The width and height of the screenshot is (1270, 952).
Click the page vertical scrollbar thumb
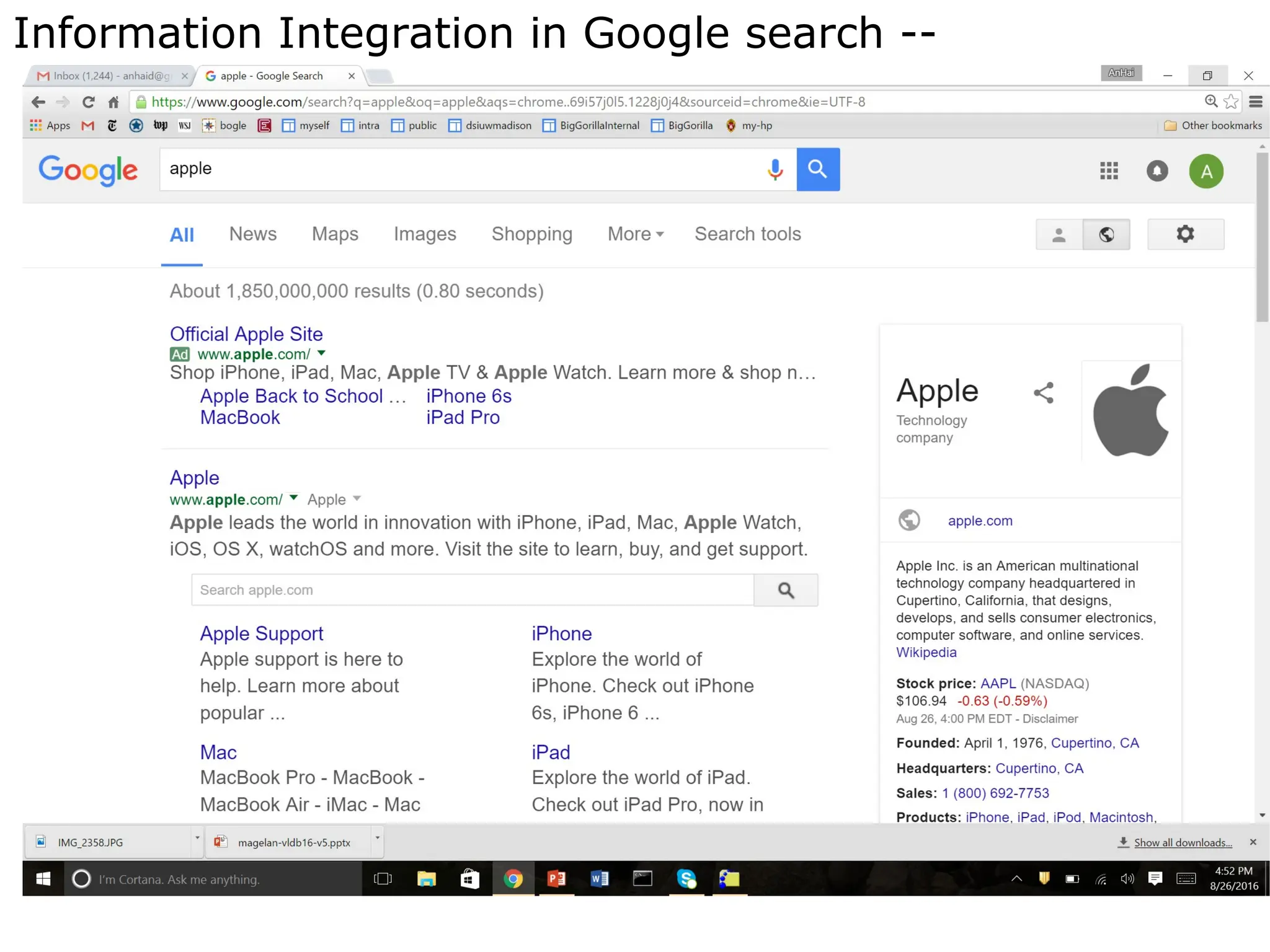pyautogui.click(x=1263, y=237)
